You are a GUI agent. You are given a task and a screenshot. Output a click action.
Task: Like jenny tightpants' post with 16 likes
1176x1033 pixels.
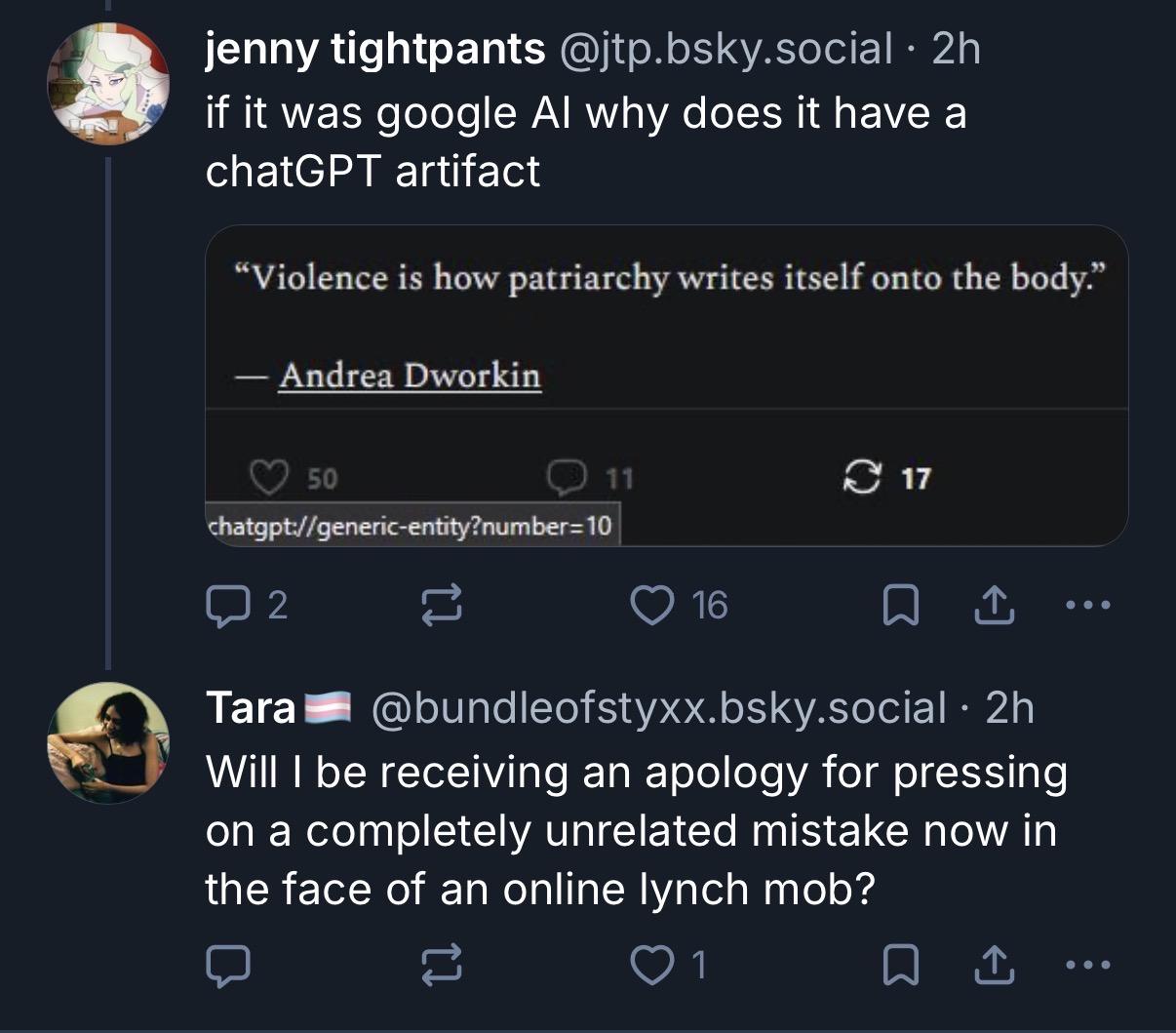click(652, 606)
